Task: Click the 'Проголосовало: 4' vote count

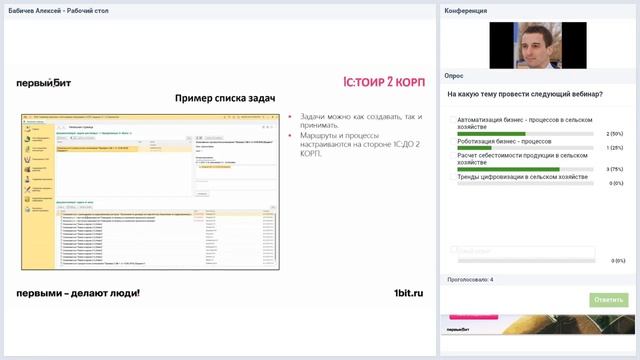Action: pyautogui.click(x=470, y=280)
